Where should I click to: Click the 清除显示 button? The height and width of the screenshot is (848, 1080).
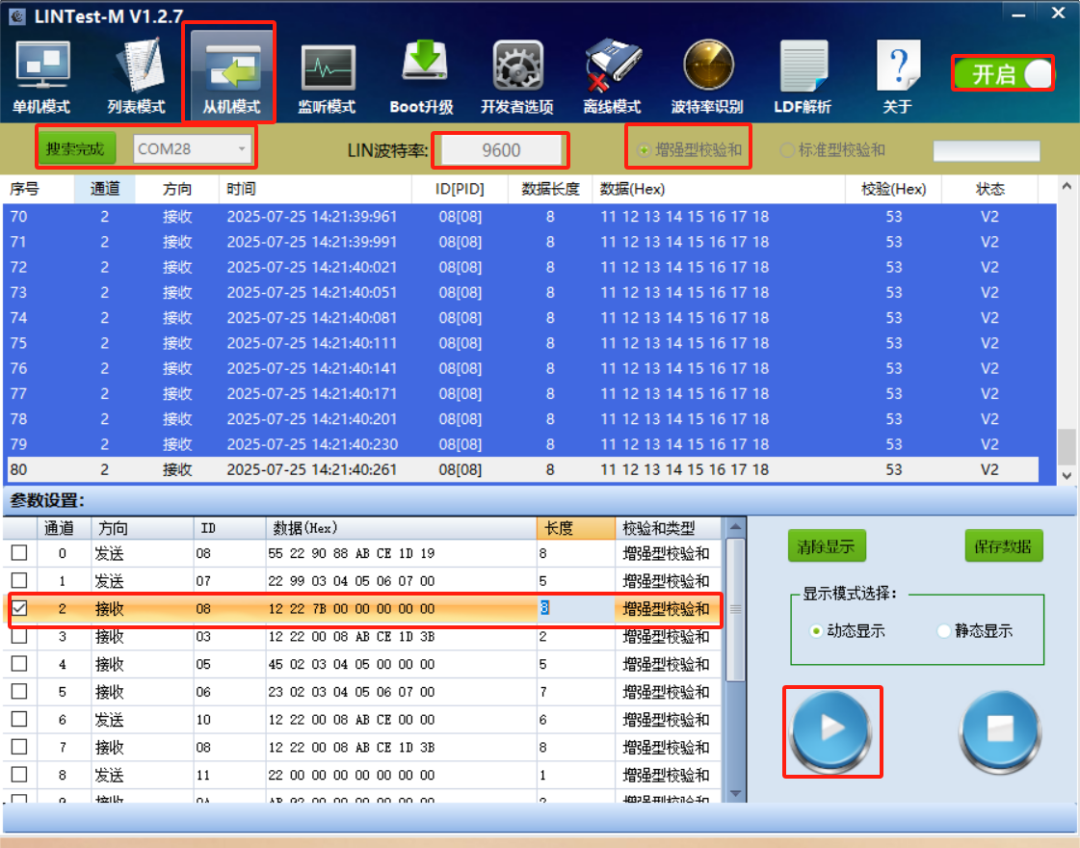click(826, 546)
